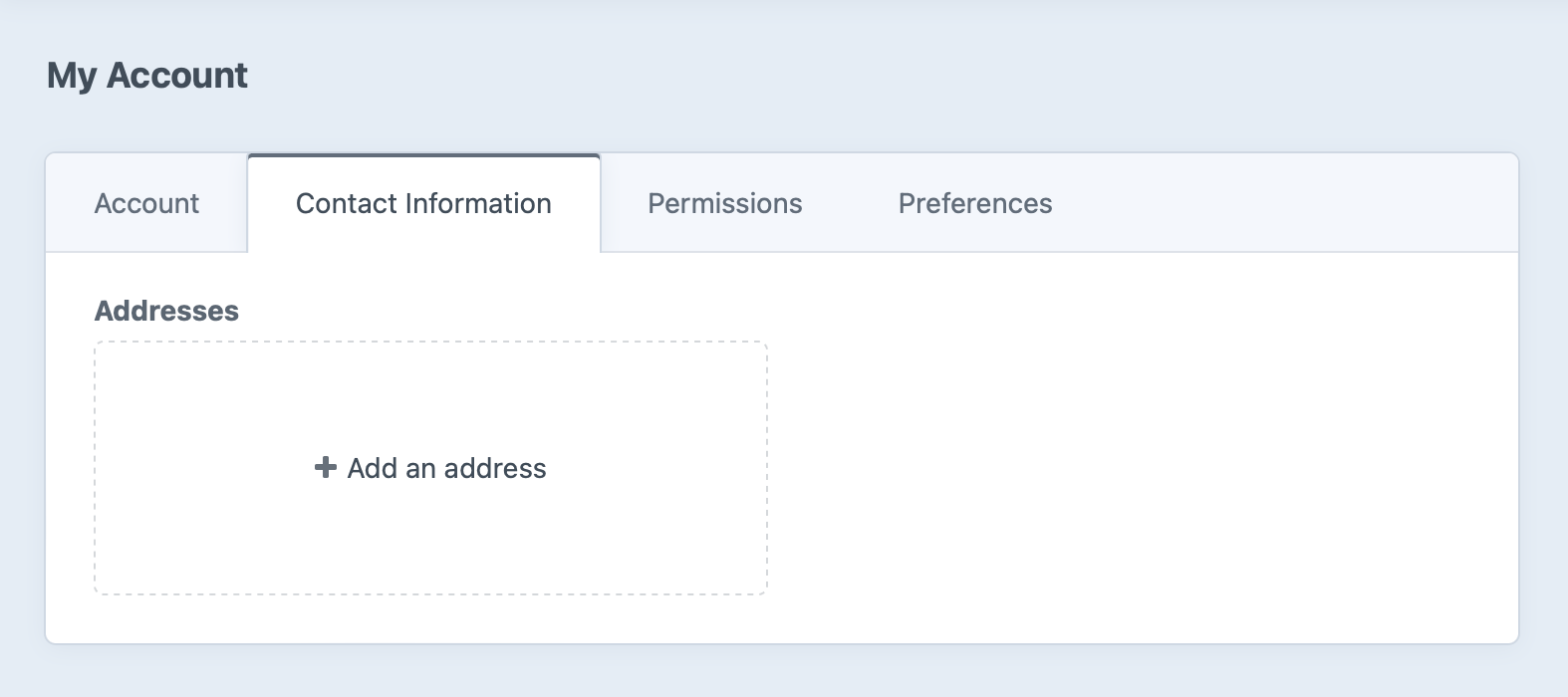Open the address creation form via the dashed area
This screenshot has width=1568, height=697.
coord(431,468)
